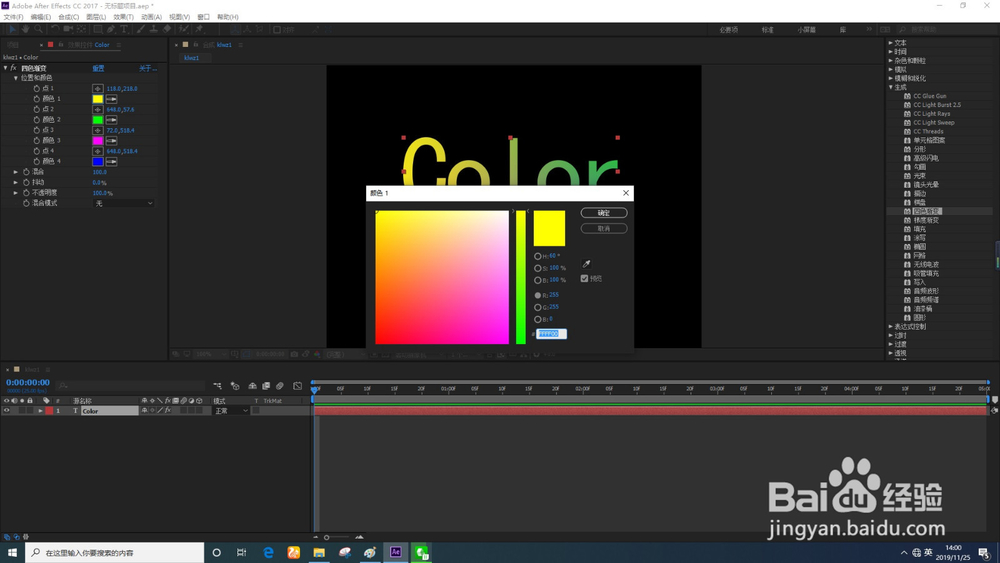Expand the 抖动 property

coord(16,182)
